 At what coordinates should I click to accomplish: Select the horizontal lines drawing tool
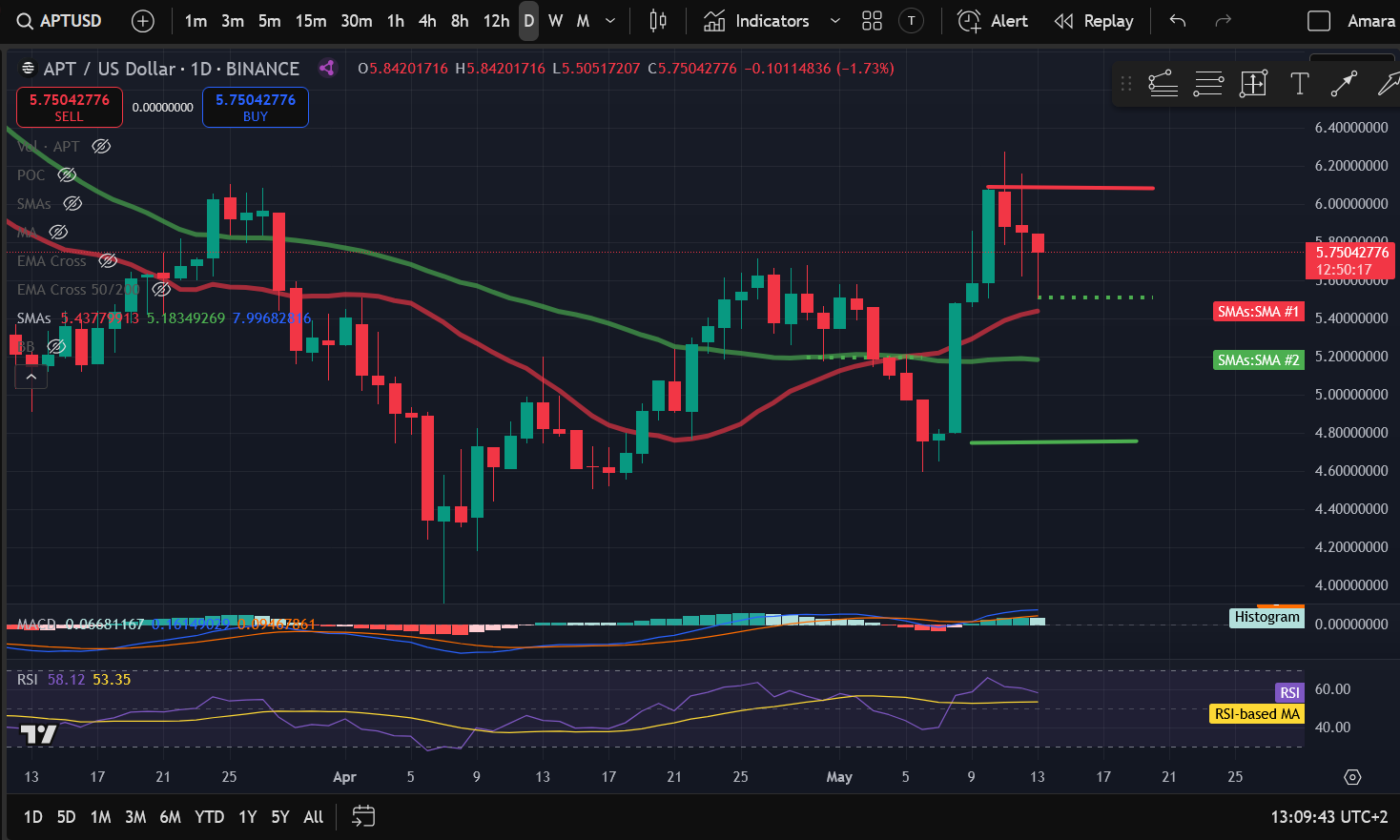tap(1208, 84)
